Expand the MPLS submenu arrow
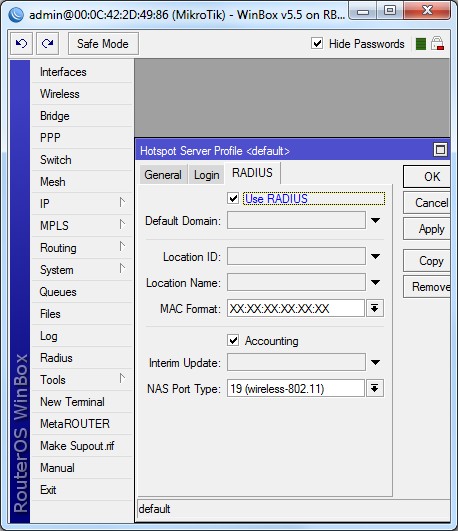 coord(122,225)
